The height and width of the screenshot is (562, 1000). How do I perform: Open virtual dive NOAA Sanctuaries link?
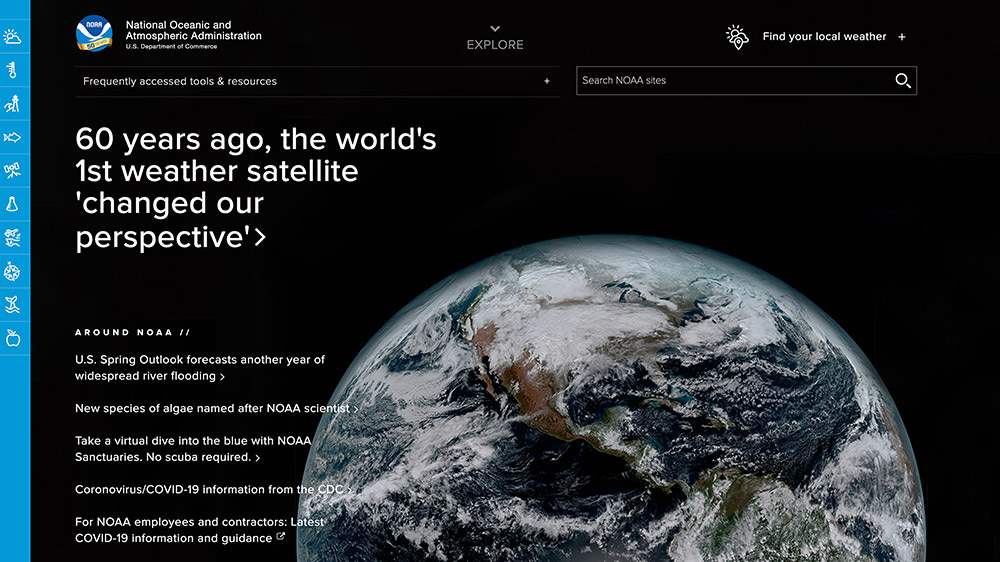tap(193, 448)
